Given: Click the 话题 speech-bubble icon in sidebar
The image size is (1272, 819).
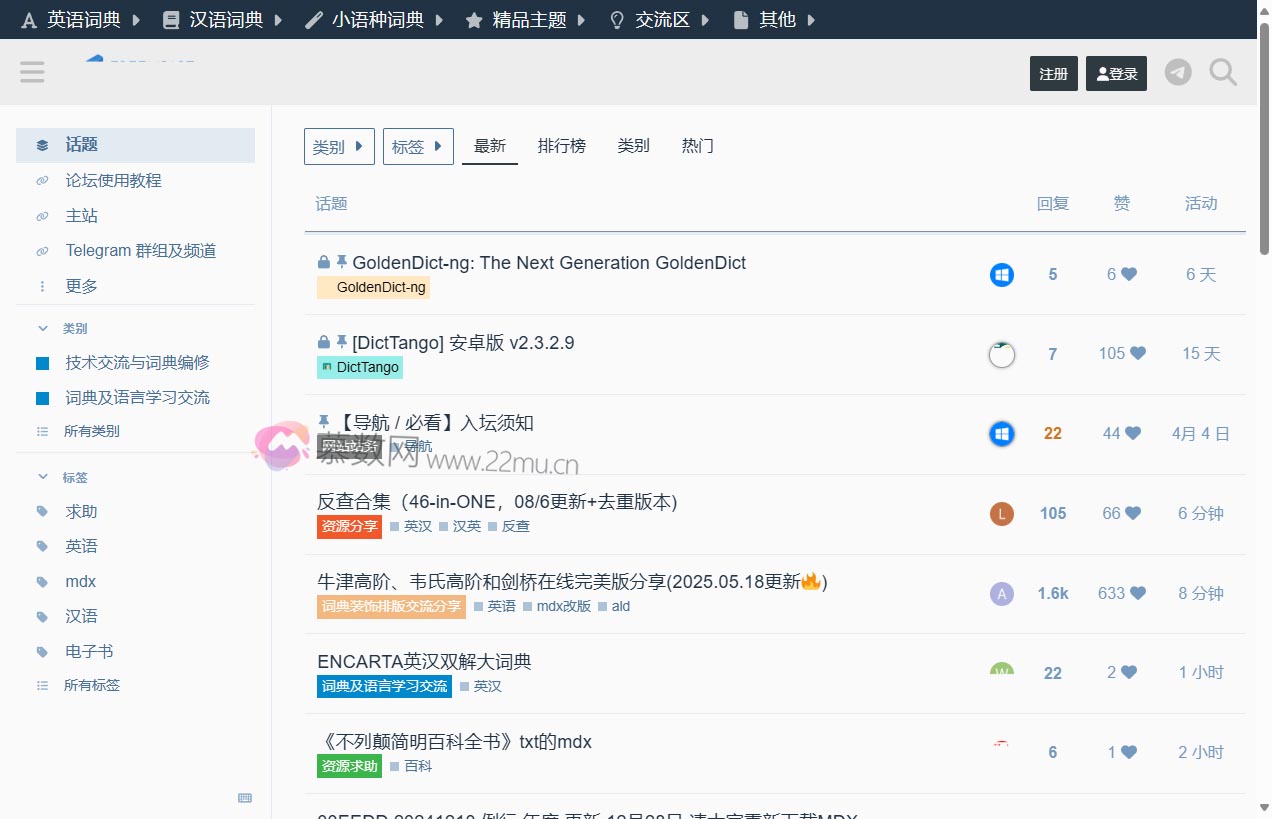Looking at the screenshot, I should [42, 144].
